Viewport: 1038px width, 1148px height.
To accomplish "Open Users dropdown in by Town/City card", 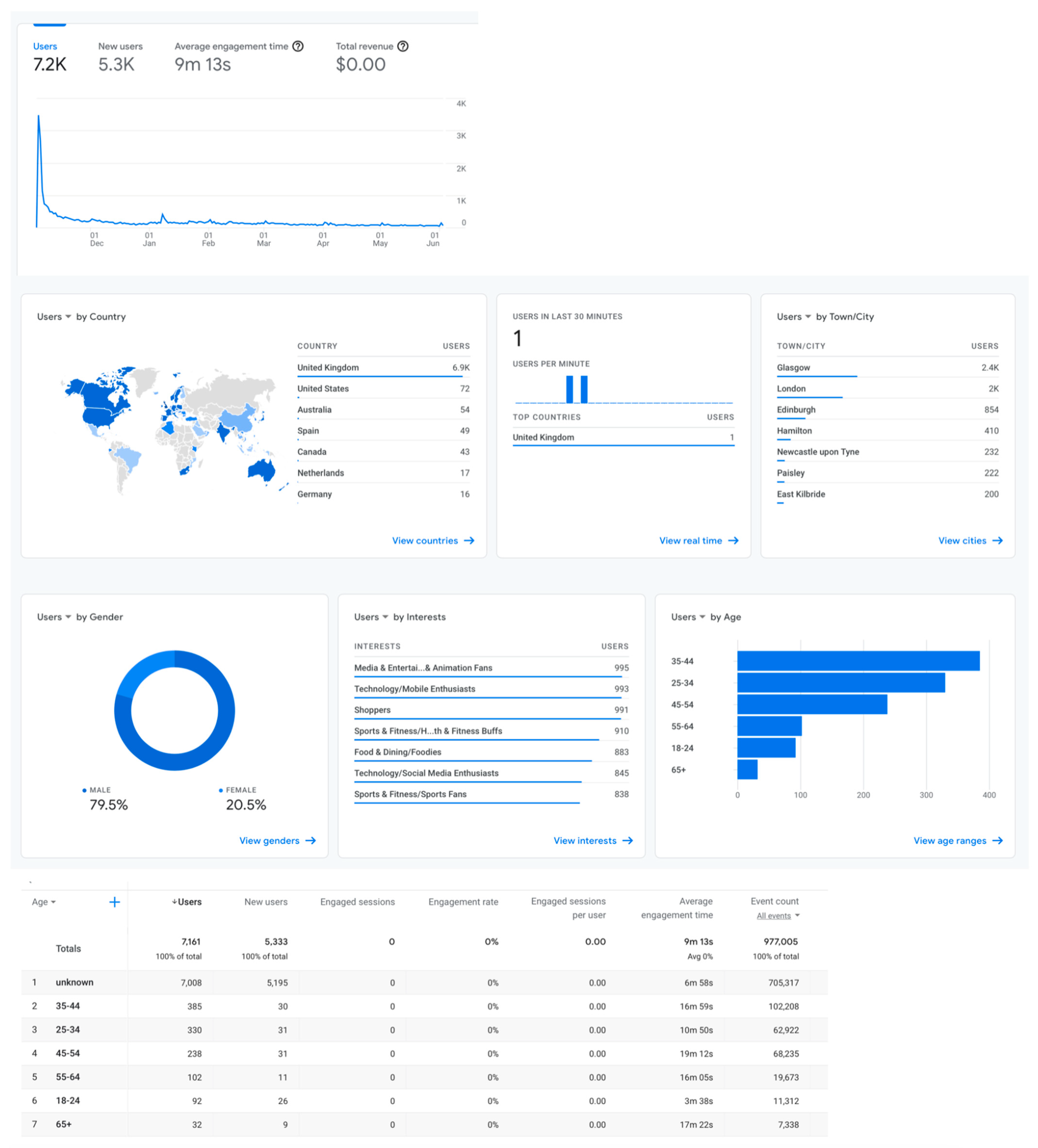I will point(794,317).
